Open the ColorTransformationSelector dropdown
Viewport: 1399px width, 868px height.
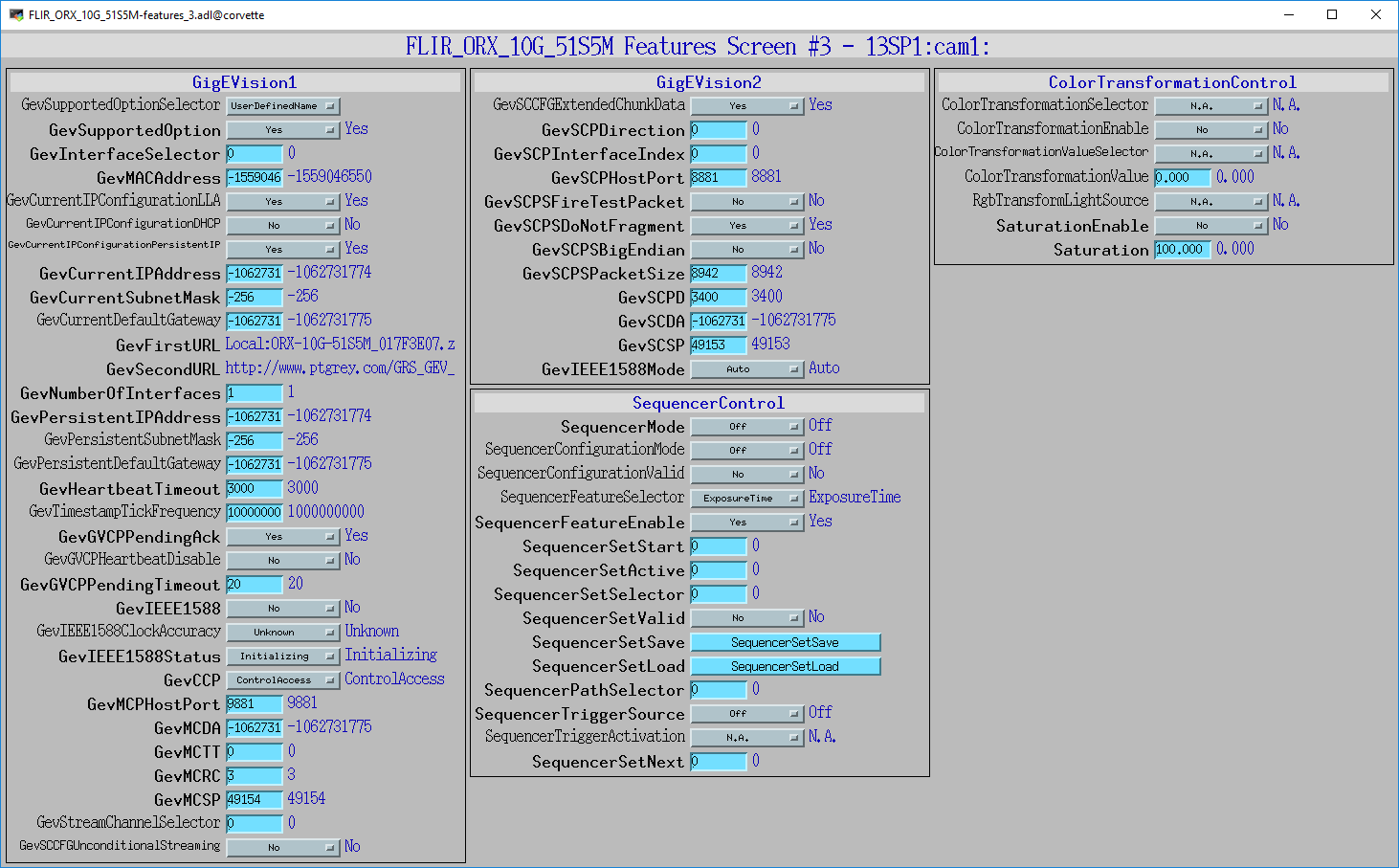pyautogui.click(x=1211, y=106)
